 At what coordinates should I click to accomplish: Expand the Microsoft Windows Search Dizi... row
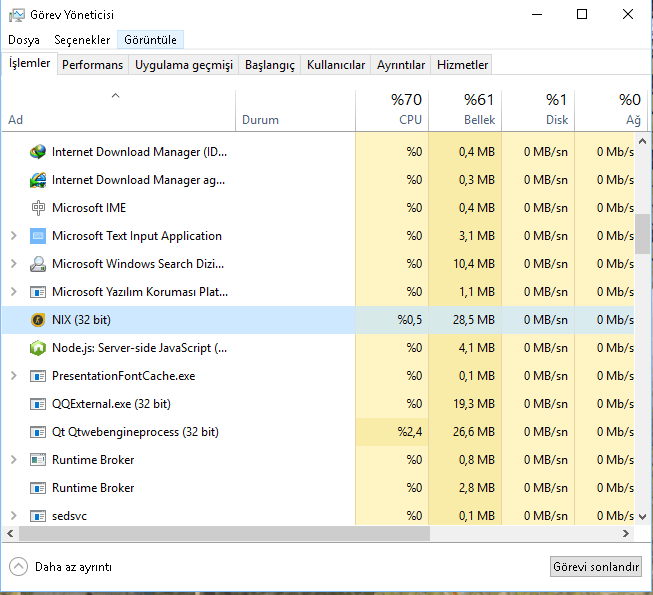pos(14,264)
